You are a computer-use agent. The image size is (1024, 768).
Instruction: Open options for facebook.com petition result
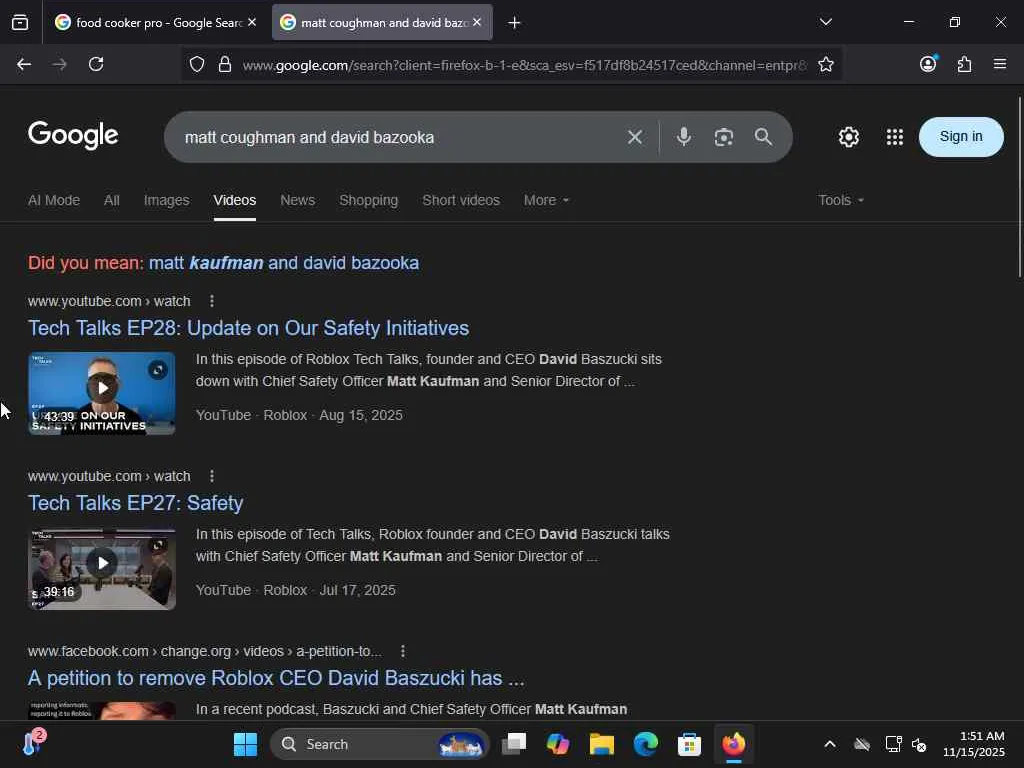tap(403, 651)
